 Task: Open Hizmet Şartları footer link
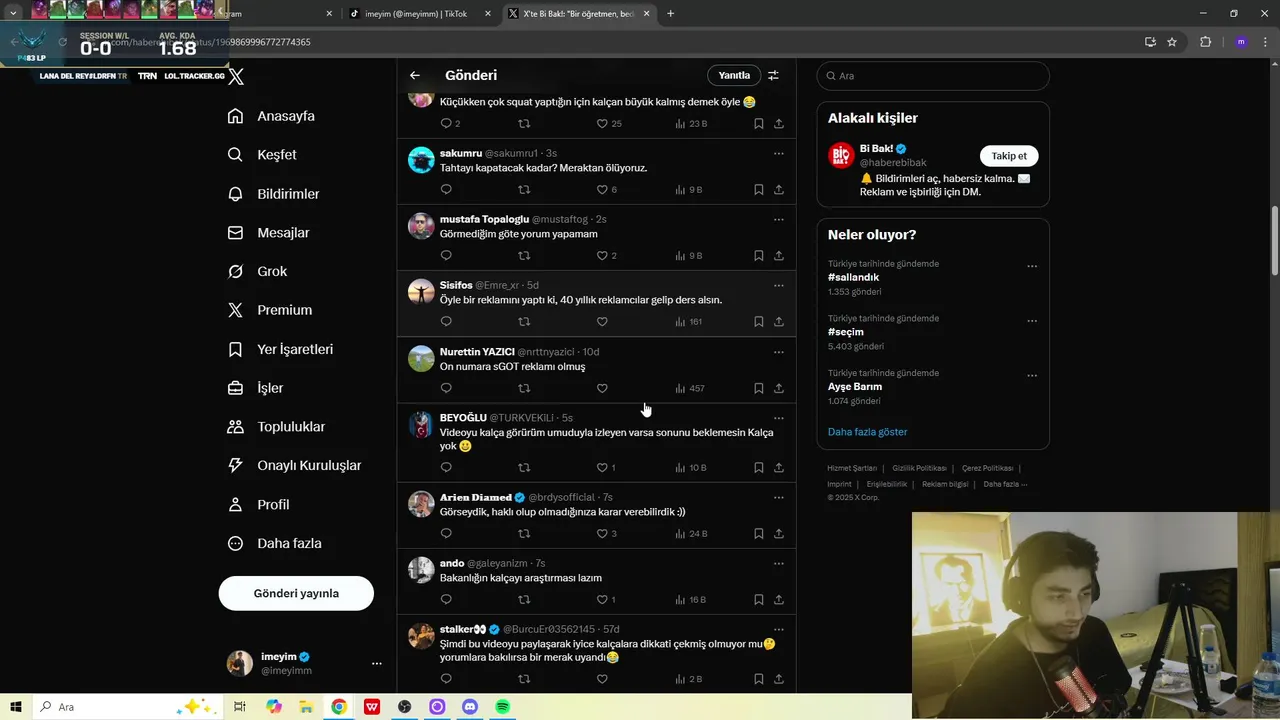click(852, 468)
